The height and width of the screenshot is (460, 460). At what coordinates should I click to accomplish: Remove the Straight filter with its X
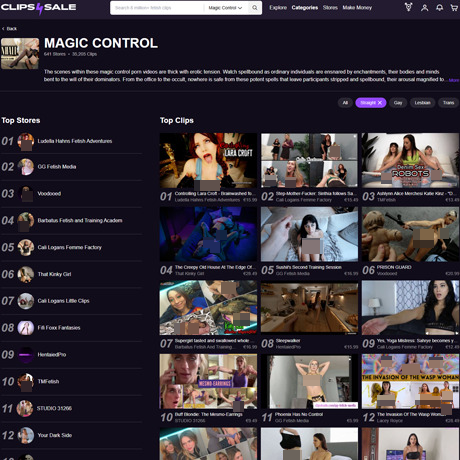point(380,103)
